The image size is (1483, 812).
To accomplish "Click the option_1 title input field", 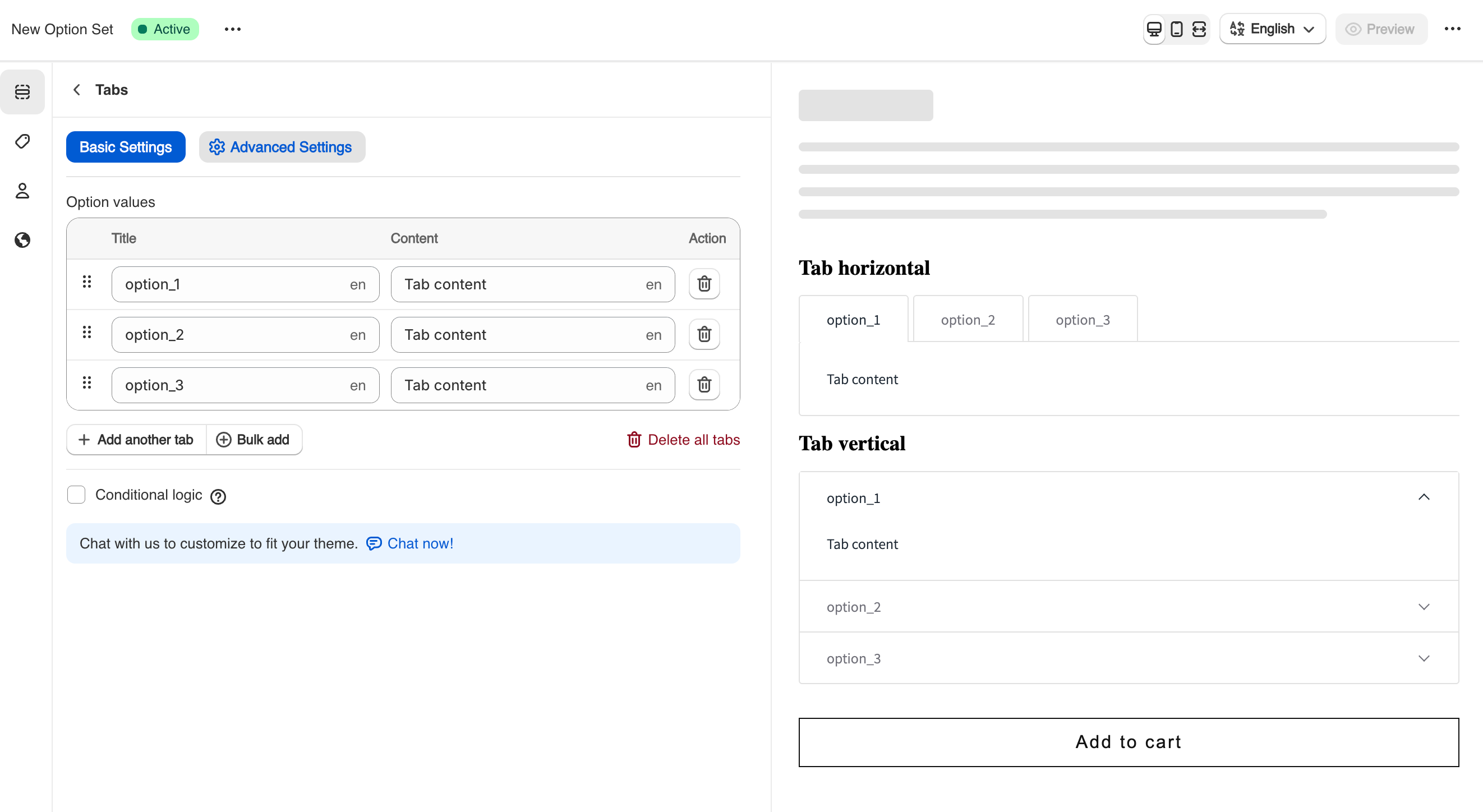I will pyautogui.click(x=231, y=284).
